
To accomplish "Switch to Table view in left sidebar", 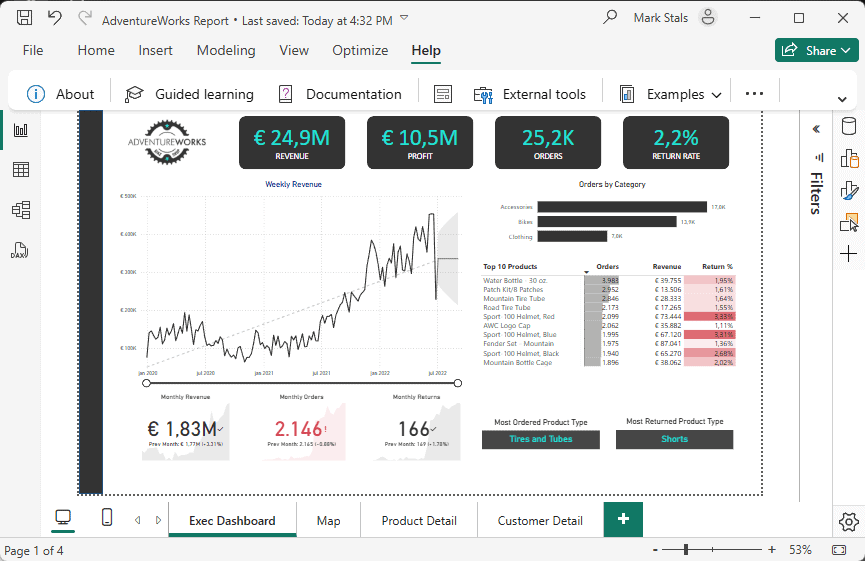I will coord(20,170).
